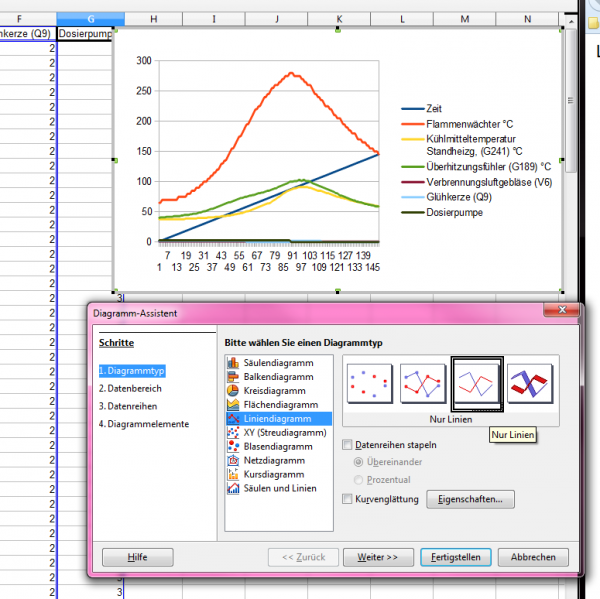
Task: Click Fertigstellen to finish the wizard
Action: tap(456, 557)
